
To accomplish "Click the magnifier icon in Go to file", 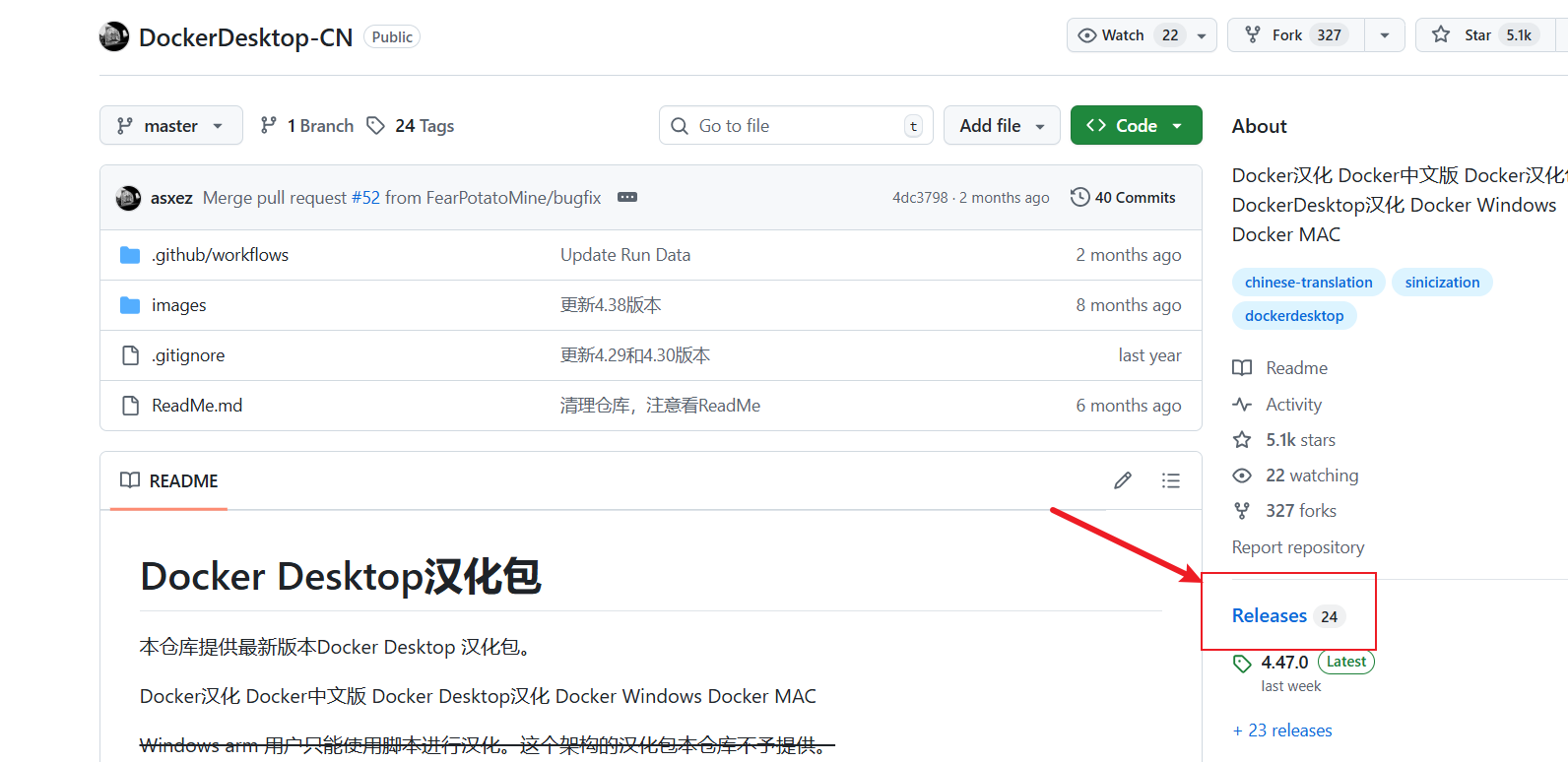I will click(x=680, y=126).
